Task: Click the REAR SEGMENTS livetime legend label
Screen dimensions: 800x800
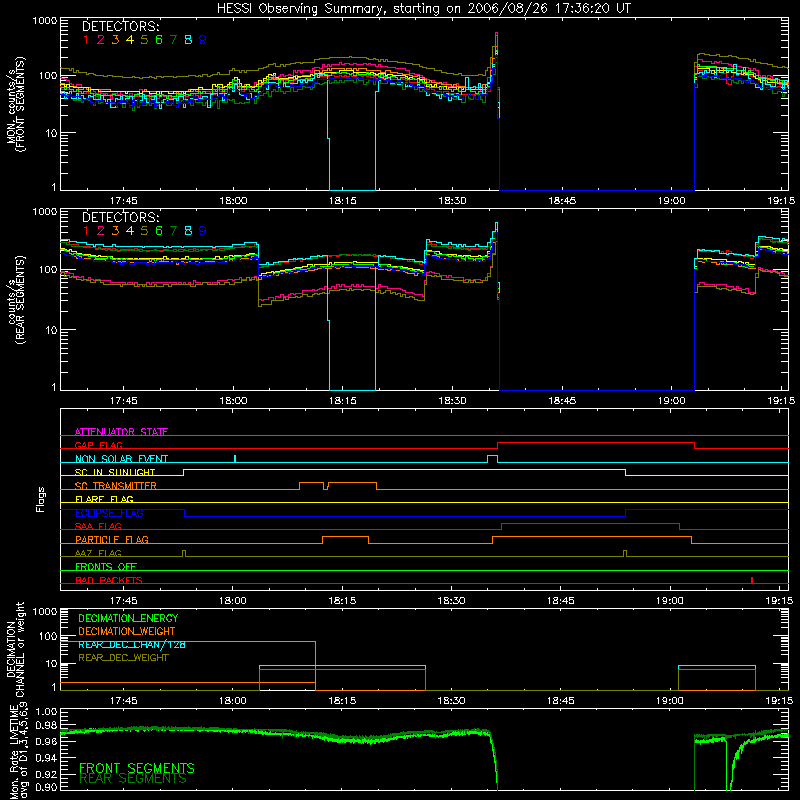Action: 133,779
